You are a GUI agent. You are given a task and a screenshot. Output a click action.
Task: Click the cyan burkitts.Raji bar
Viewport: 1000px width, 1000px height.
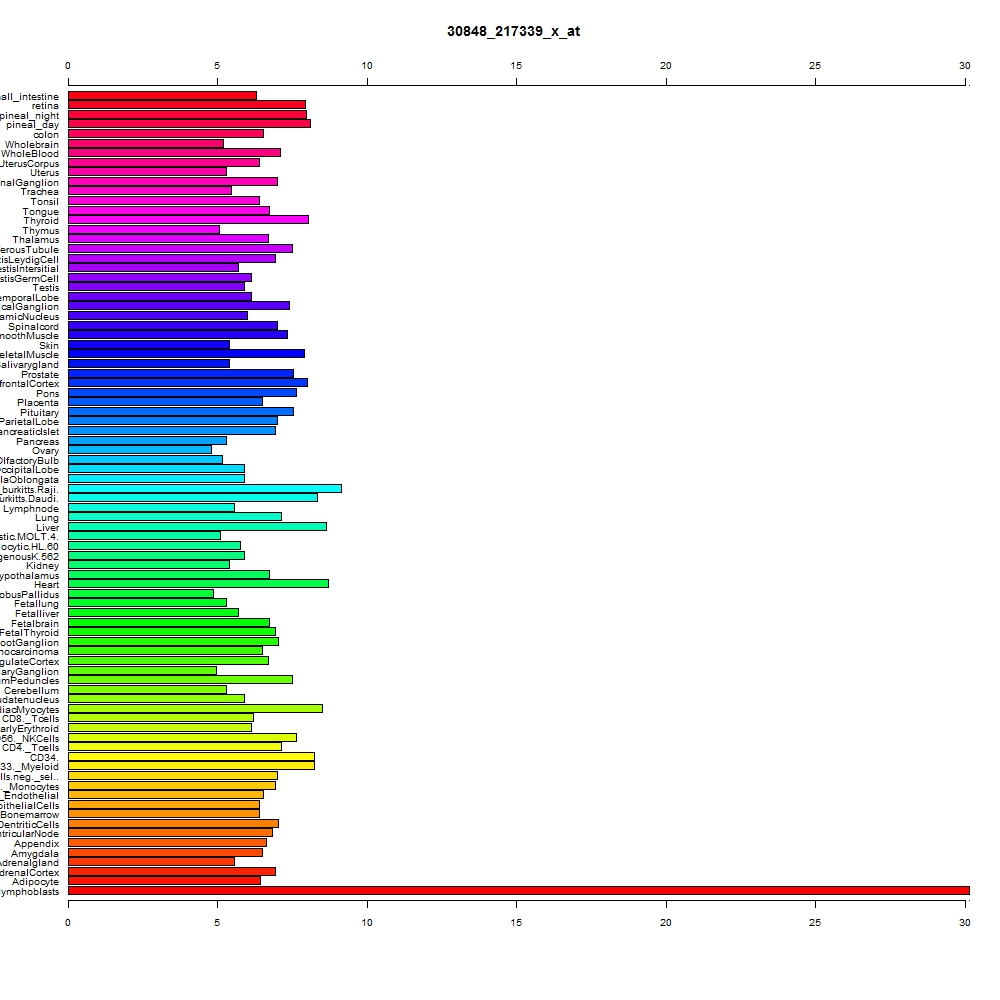click(205, 489)
